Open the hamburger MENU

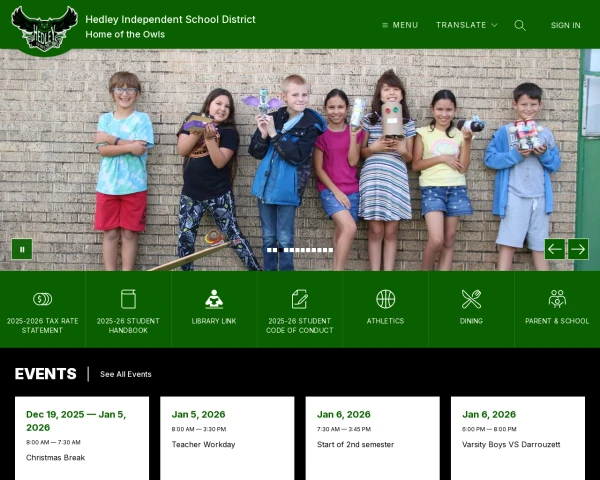(x=400, y=25)
